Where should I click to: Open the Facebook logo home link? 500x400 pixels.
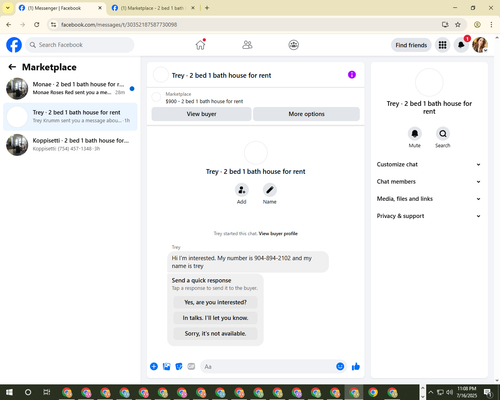14,45
